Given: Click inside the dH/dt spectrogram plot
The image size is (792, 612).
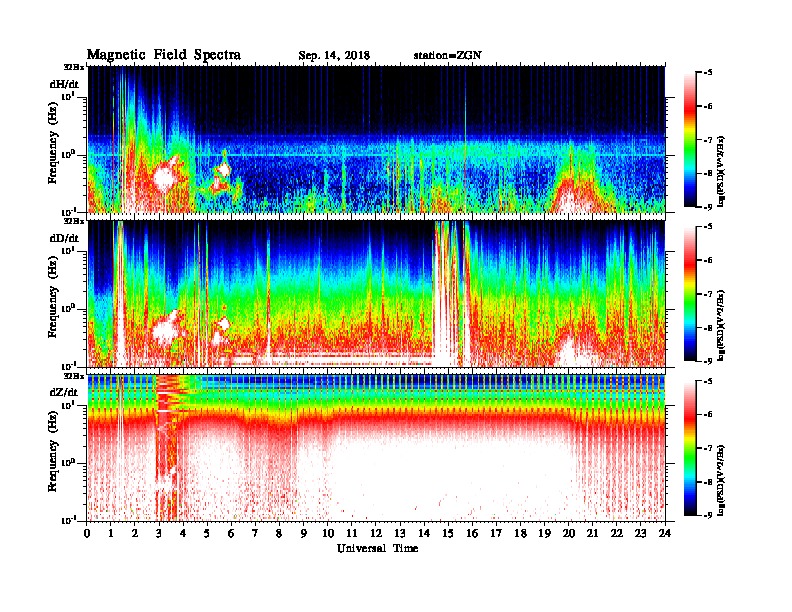Looking at the screenshot, I should (376, 139).
